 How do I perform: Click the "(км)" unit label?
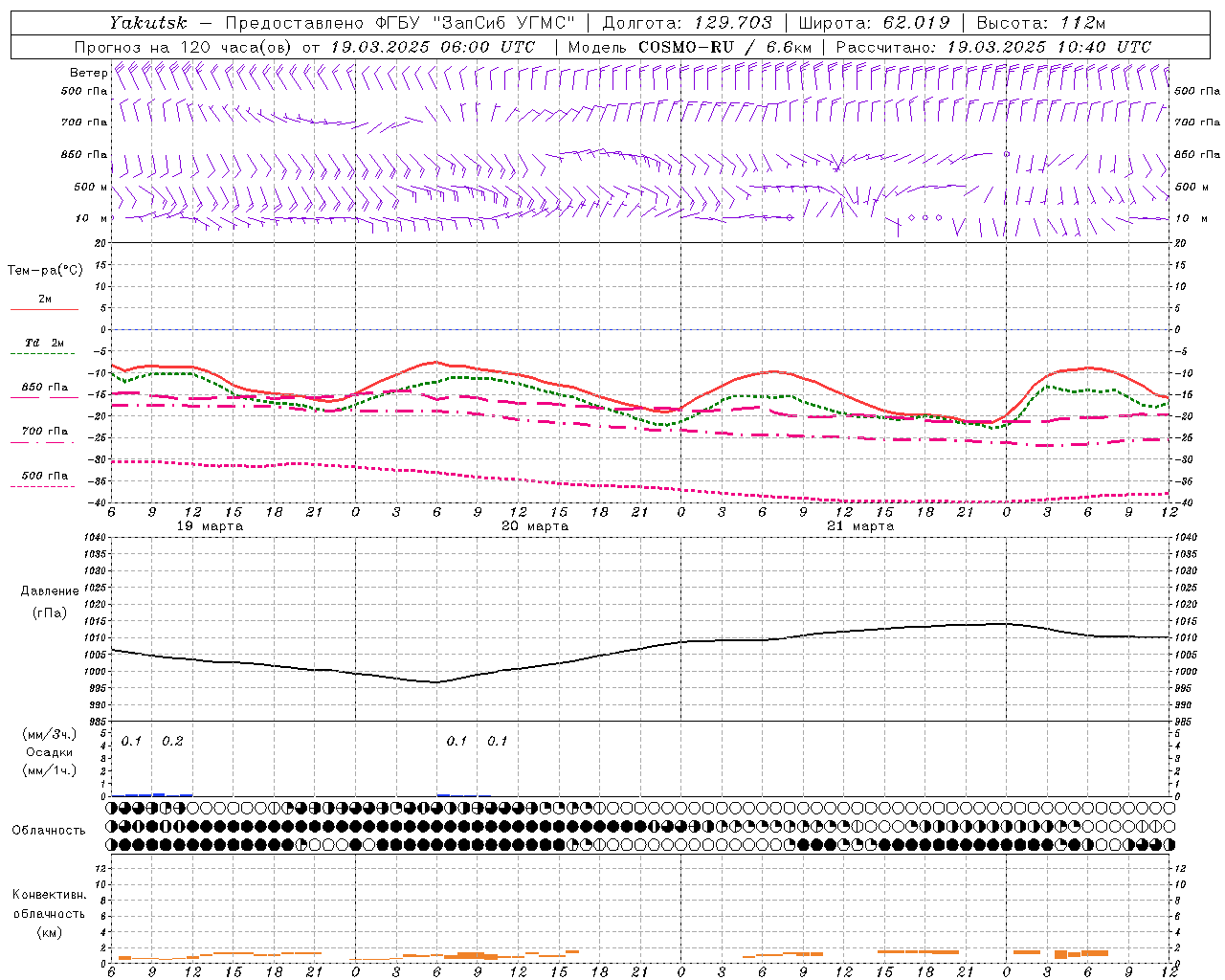[x=49, y=932]
